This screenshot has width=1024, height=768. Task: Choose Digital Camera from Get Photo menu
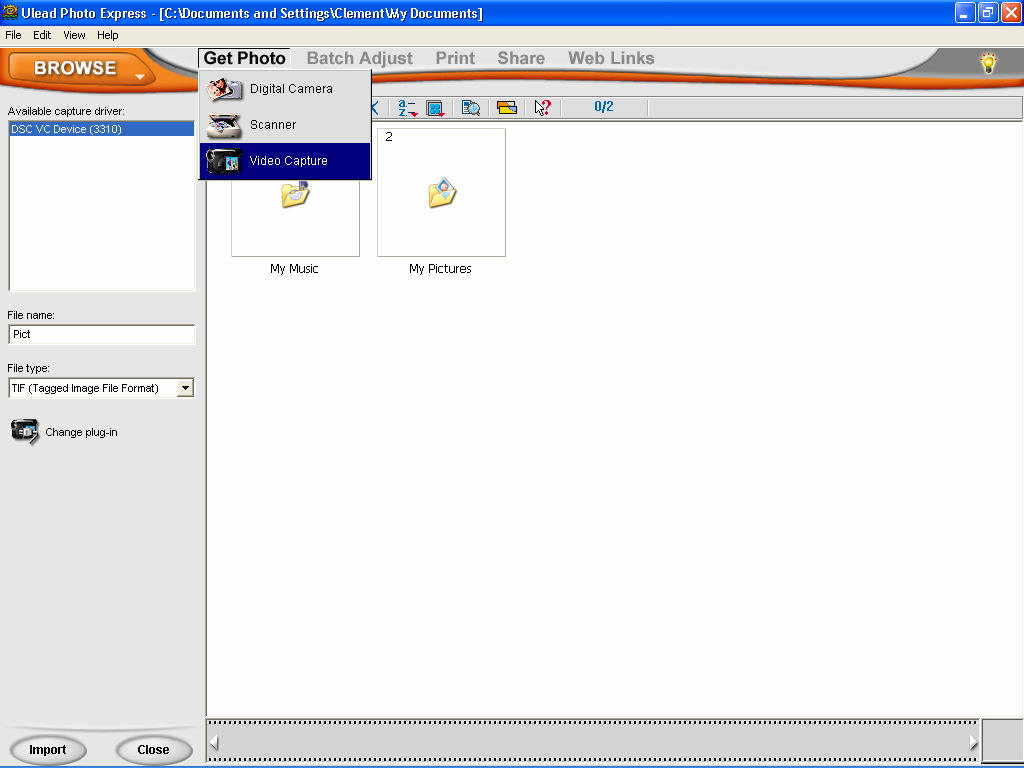click(285, 89)
